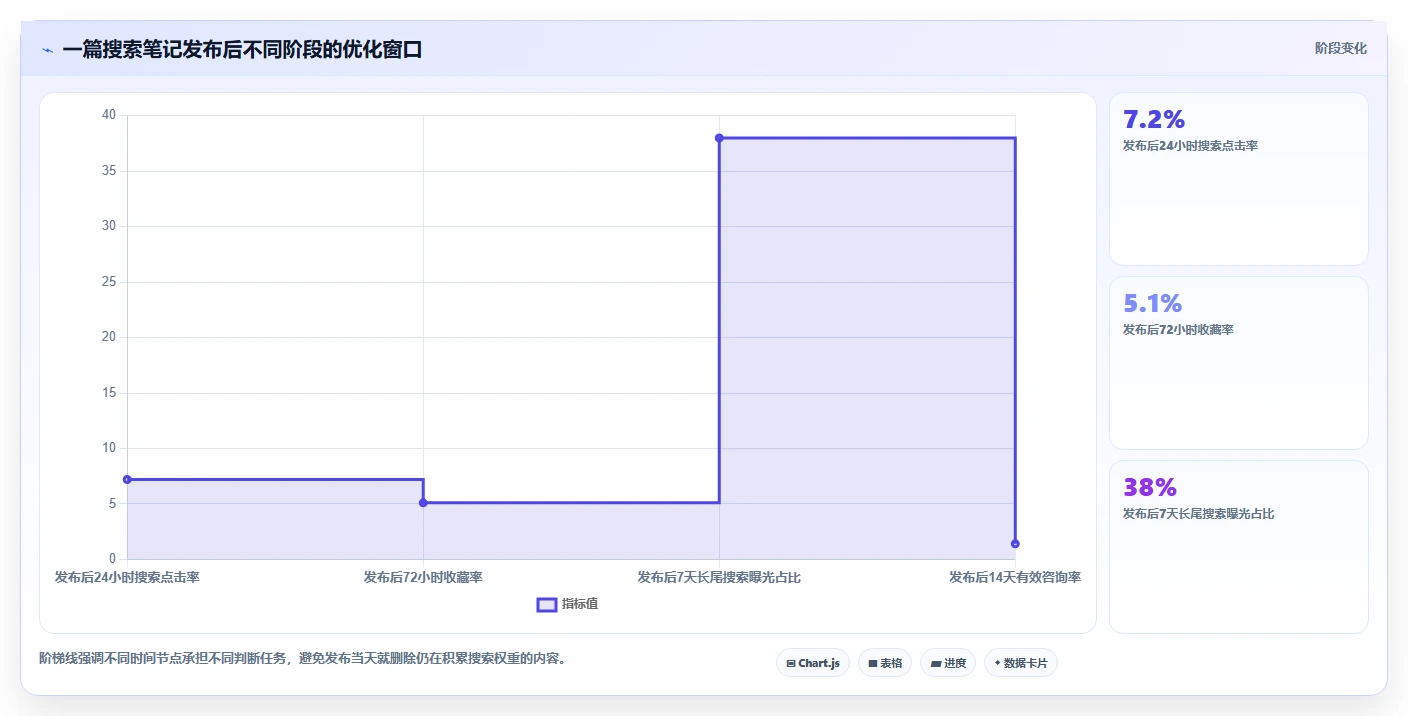Click x-axis label 发布后24小时搜索点击率
Image resolution: width=1408 pixels, height=716 pixels.
tap(127, 578)
